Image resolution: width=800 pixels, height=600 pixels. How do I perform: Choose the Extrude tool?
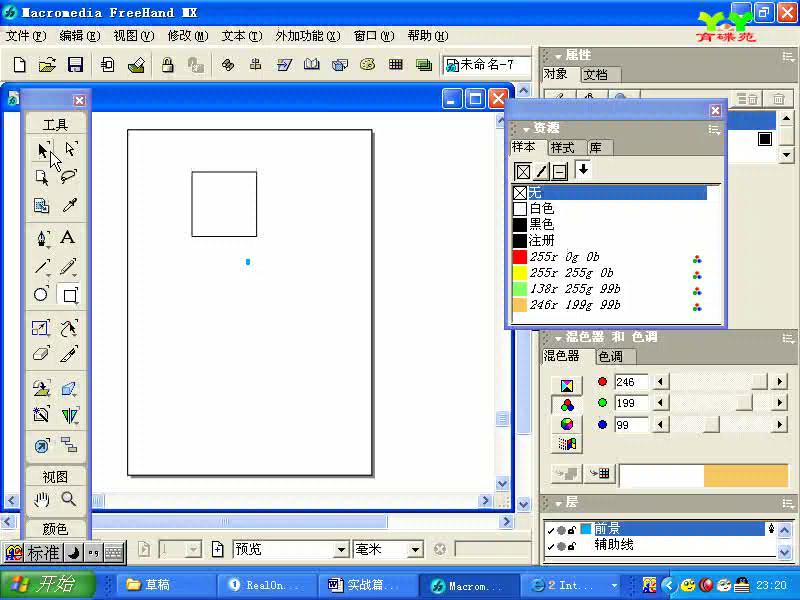pos(69,389)
